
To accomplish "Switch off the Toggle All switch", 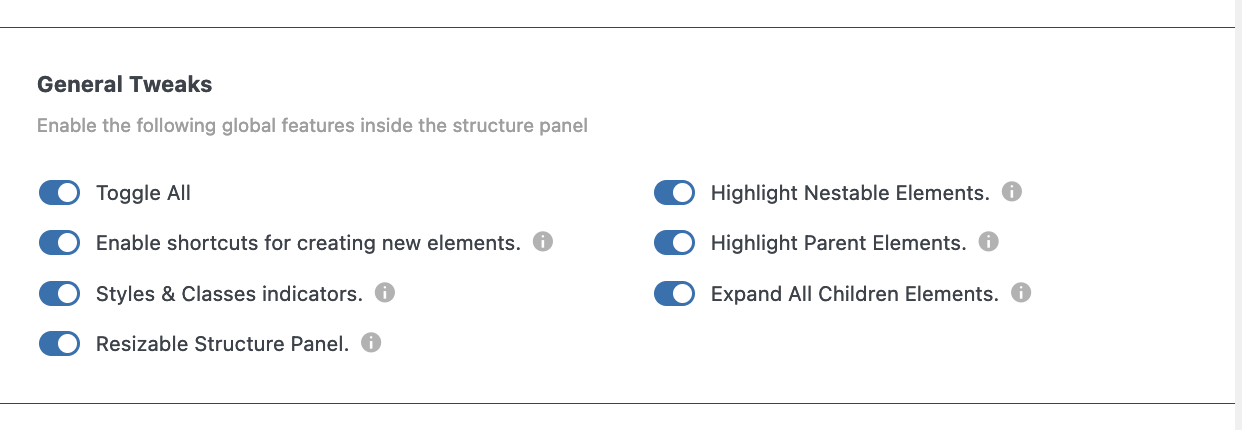I will click(x=59, y=193).
